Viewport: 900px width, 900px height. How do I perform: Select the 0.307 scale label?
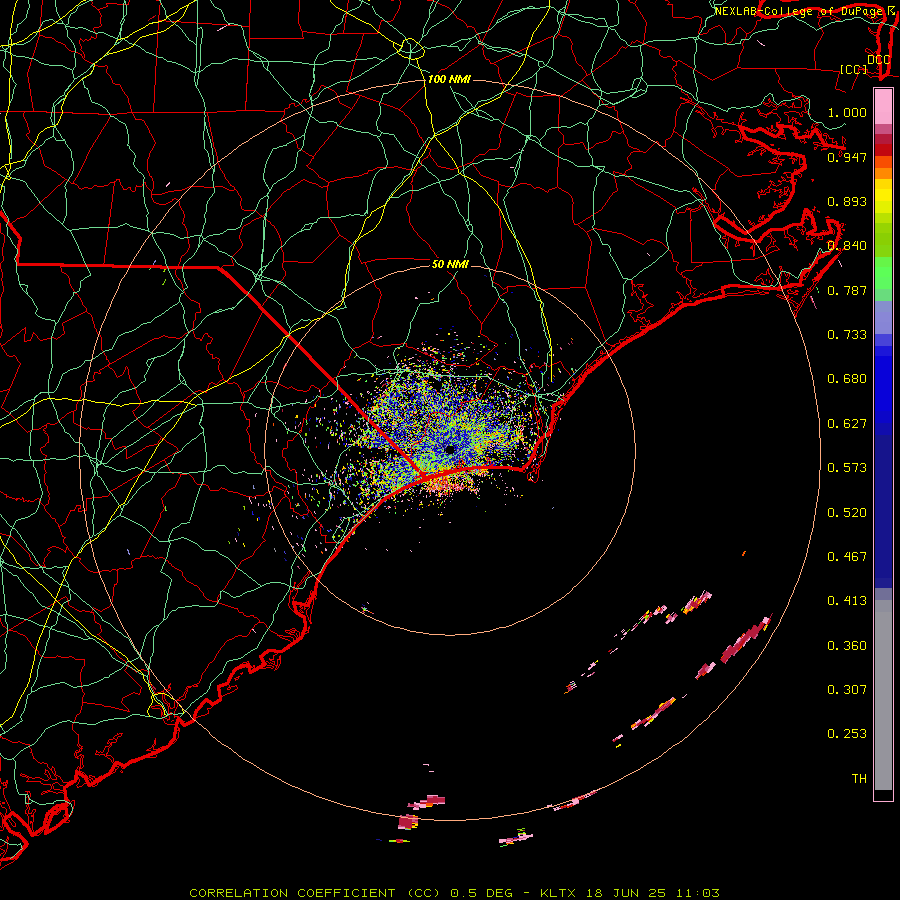[847, 689]
